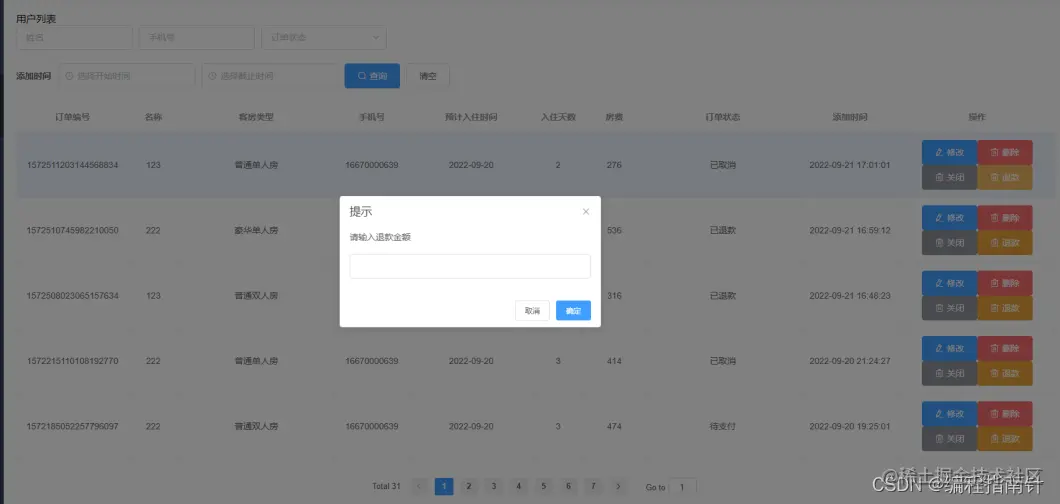This screenshot has height=504, width=1060.
Task: Click the 豪华单人房 room type cell
Action: pos(256,230)
